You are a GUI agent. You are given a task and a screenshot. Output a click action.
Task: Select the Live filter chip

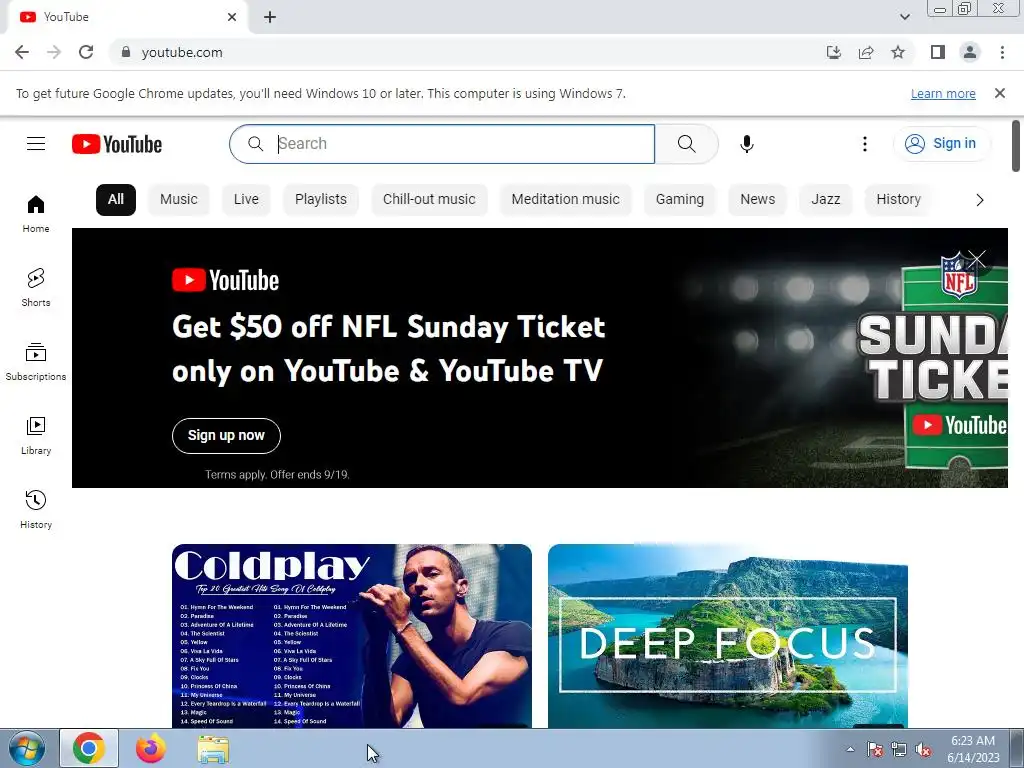246,200
